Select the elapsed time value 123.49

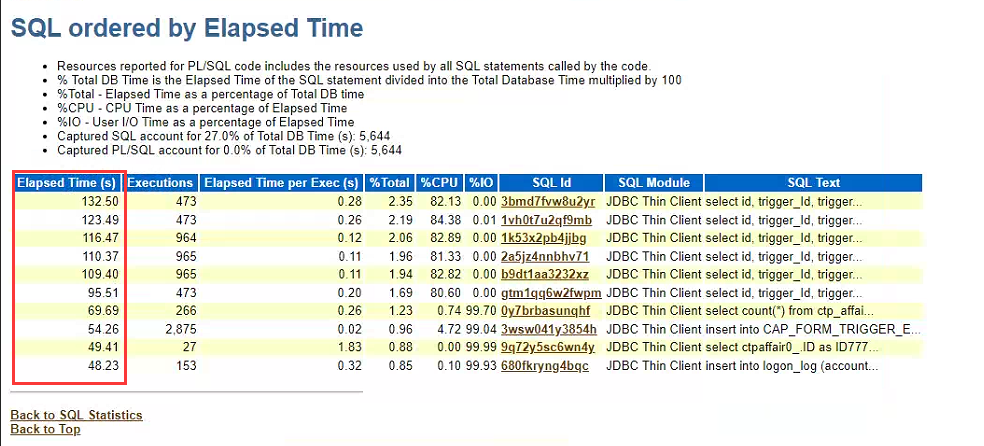click(100, 220)
